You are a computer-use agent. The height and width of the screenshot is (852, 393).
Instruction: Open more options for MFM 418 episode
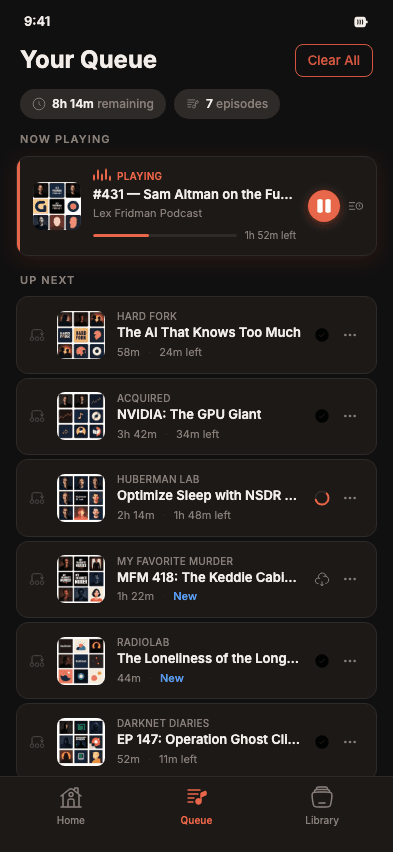click(351, 579)
